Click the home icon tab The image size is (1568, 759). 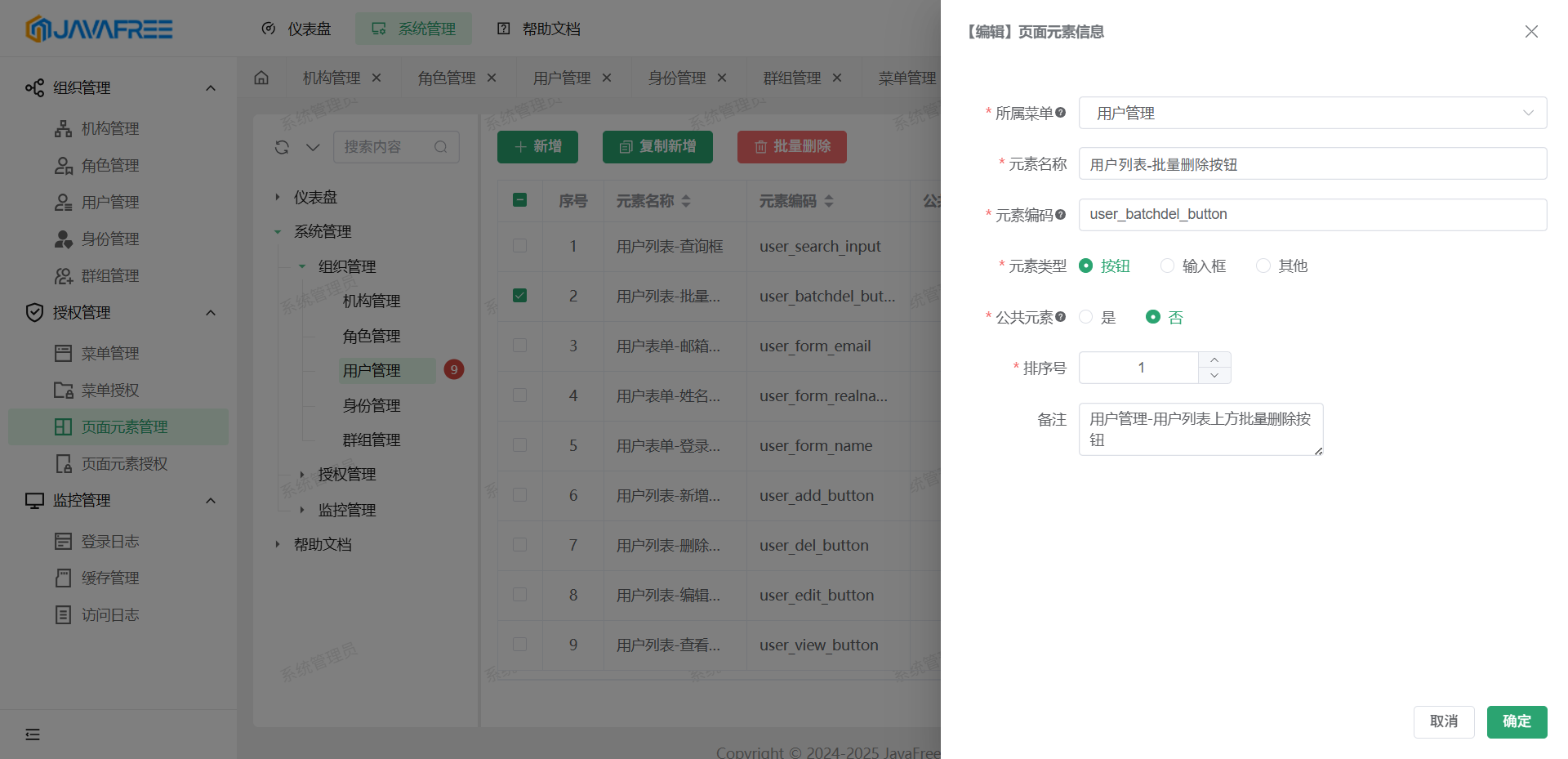point(261,78)
